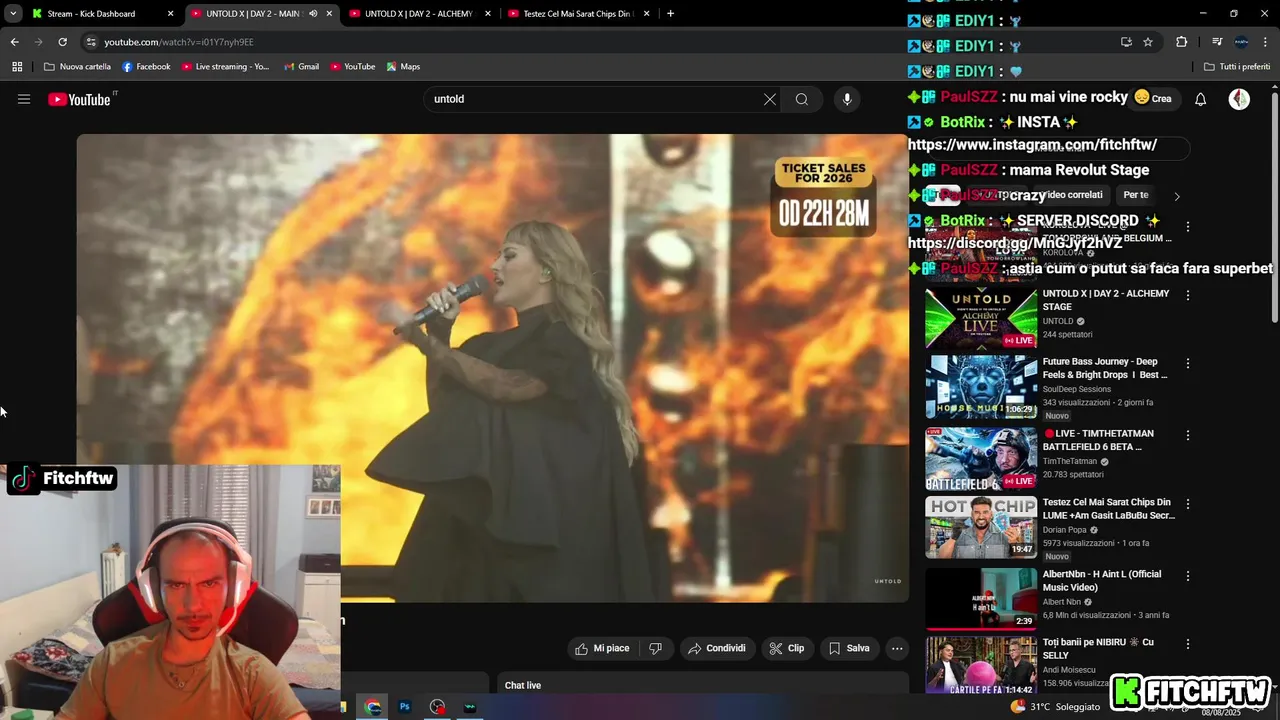Open the tab search dropdown arrow
Screen dimensions: 1280x720
coord(13,14)
